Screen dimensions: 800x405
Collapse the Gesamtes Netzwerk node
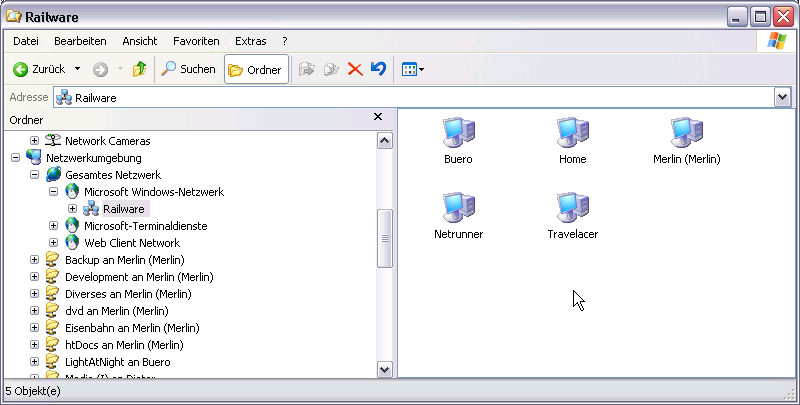click(34, 174)
